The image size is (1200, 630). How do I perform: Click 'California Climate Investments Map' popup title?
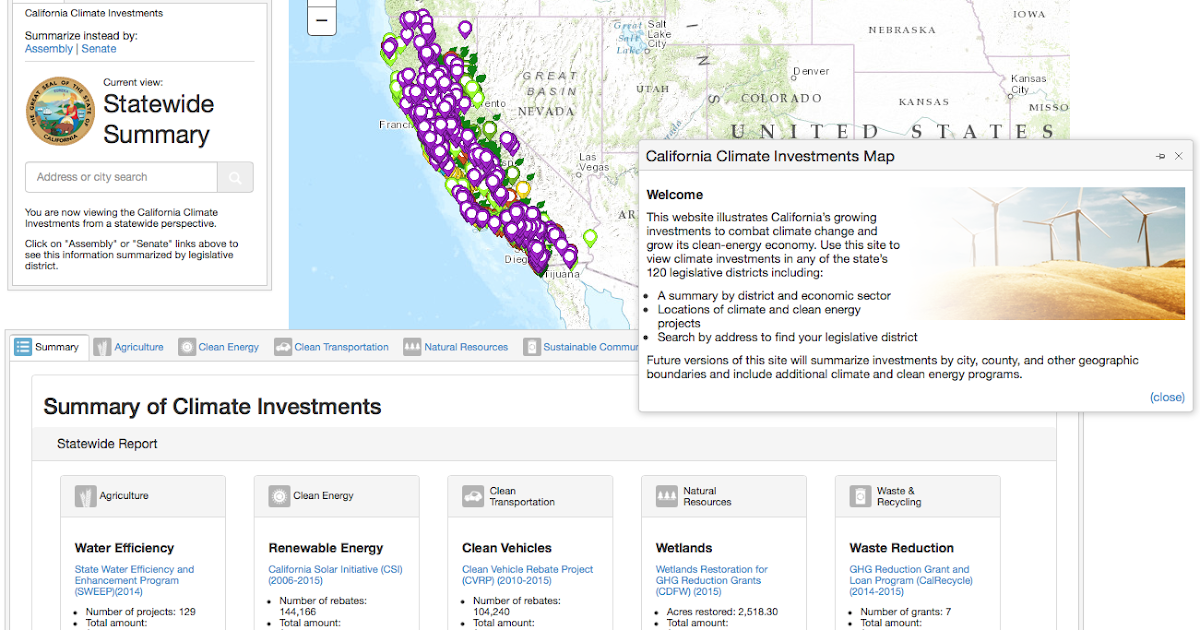pos(770,156)
